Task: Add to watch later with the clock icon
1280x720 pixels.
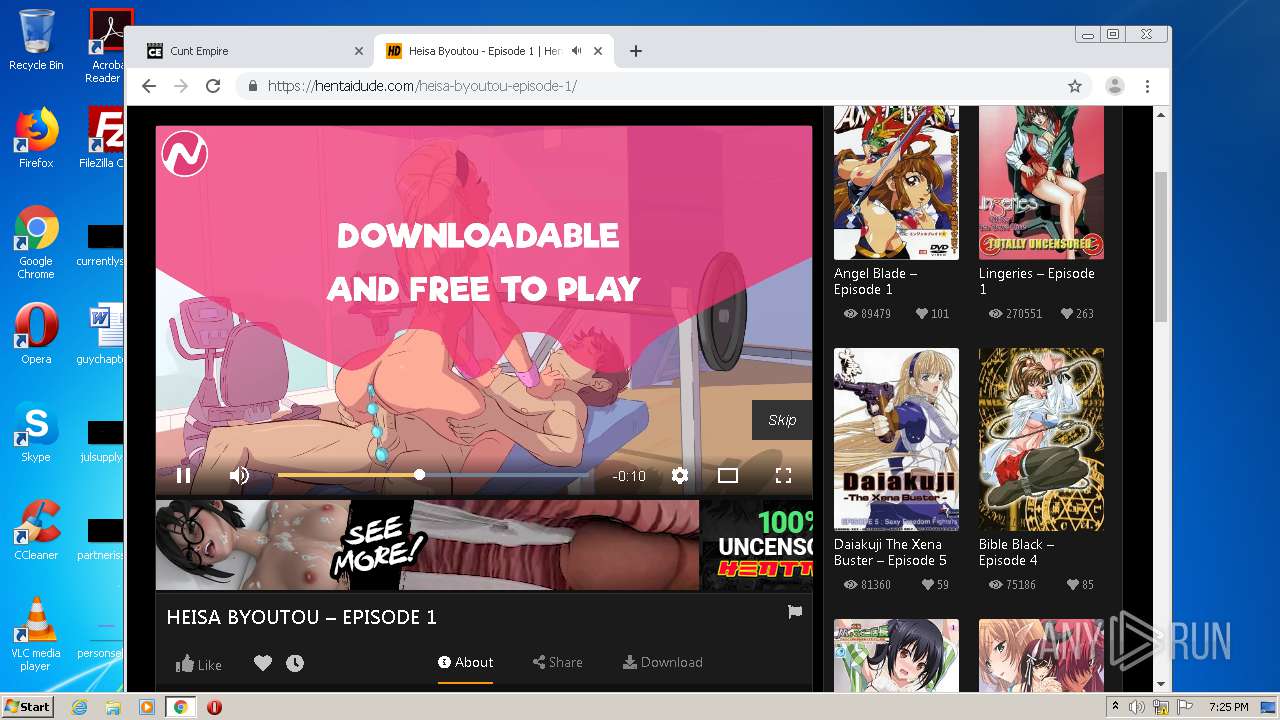Action: pyautogui.click(x=295, y=663)
